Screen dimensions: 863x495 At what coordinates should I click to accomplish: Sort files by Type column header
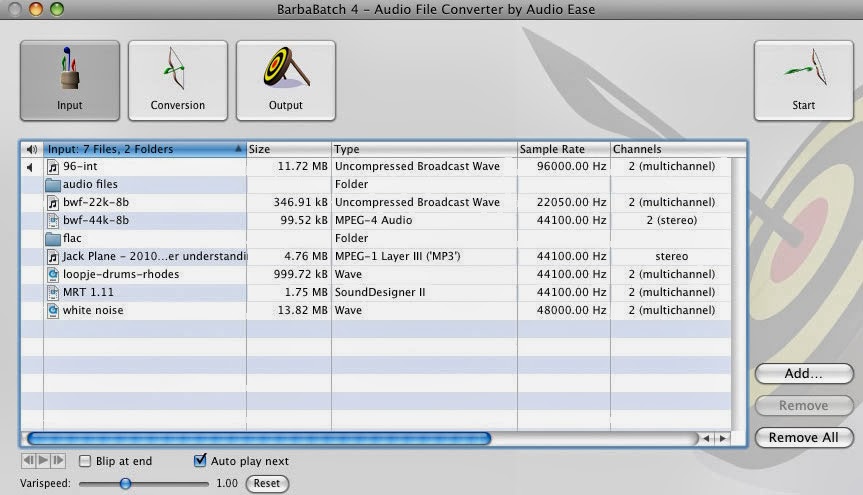[423, 150]
